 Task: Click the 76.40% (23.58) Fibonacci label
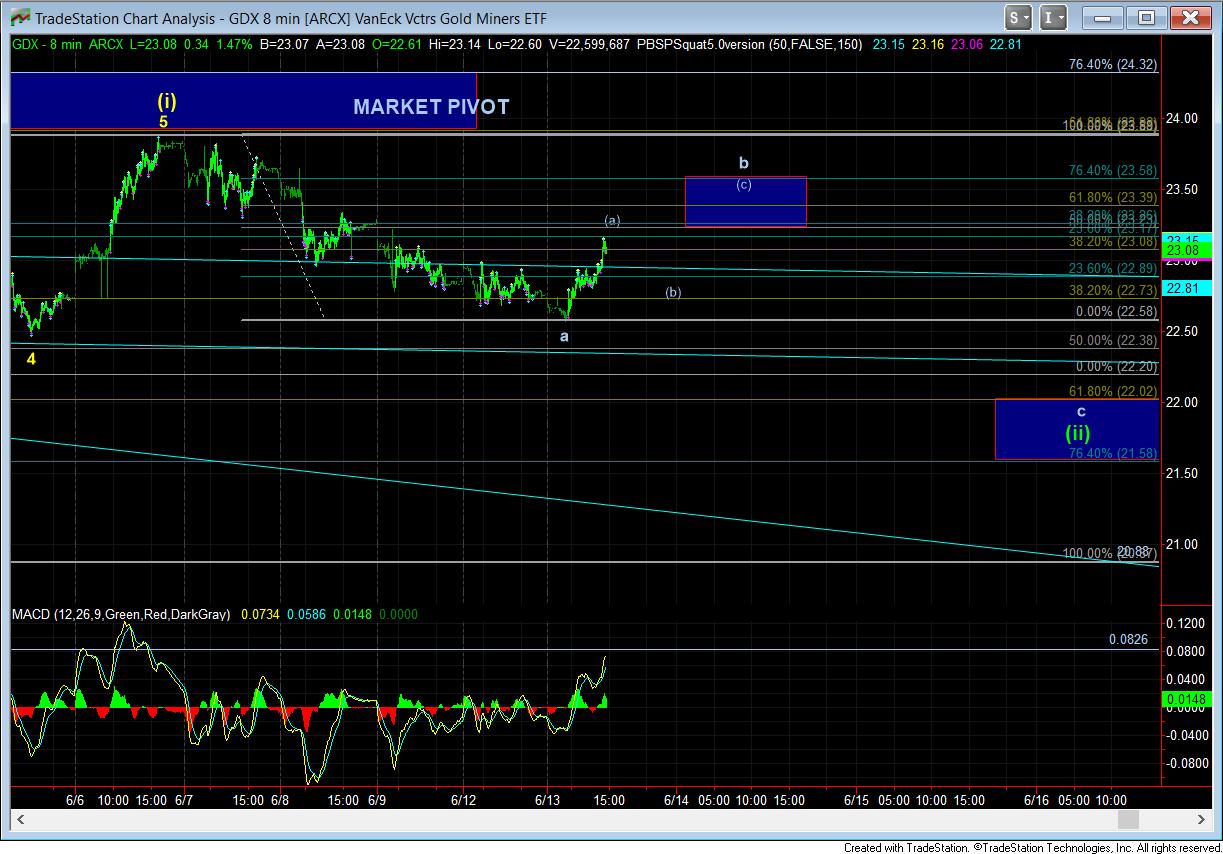[x=1113, y=171]
